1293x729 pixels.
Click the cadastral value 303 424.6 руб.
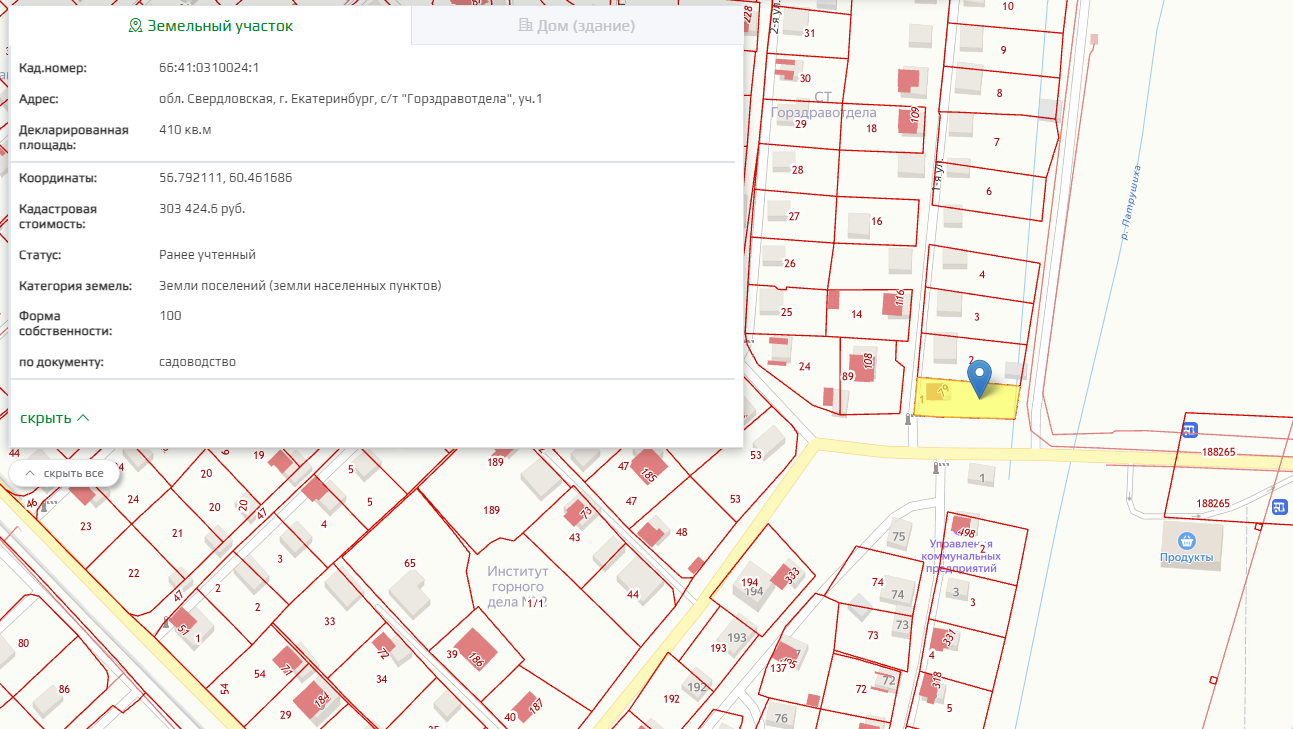pos(202,209)
